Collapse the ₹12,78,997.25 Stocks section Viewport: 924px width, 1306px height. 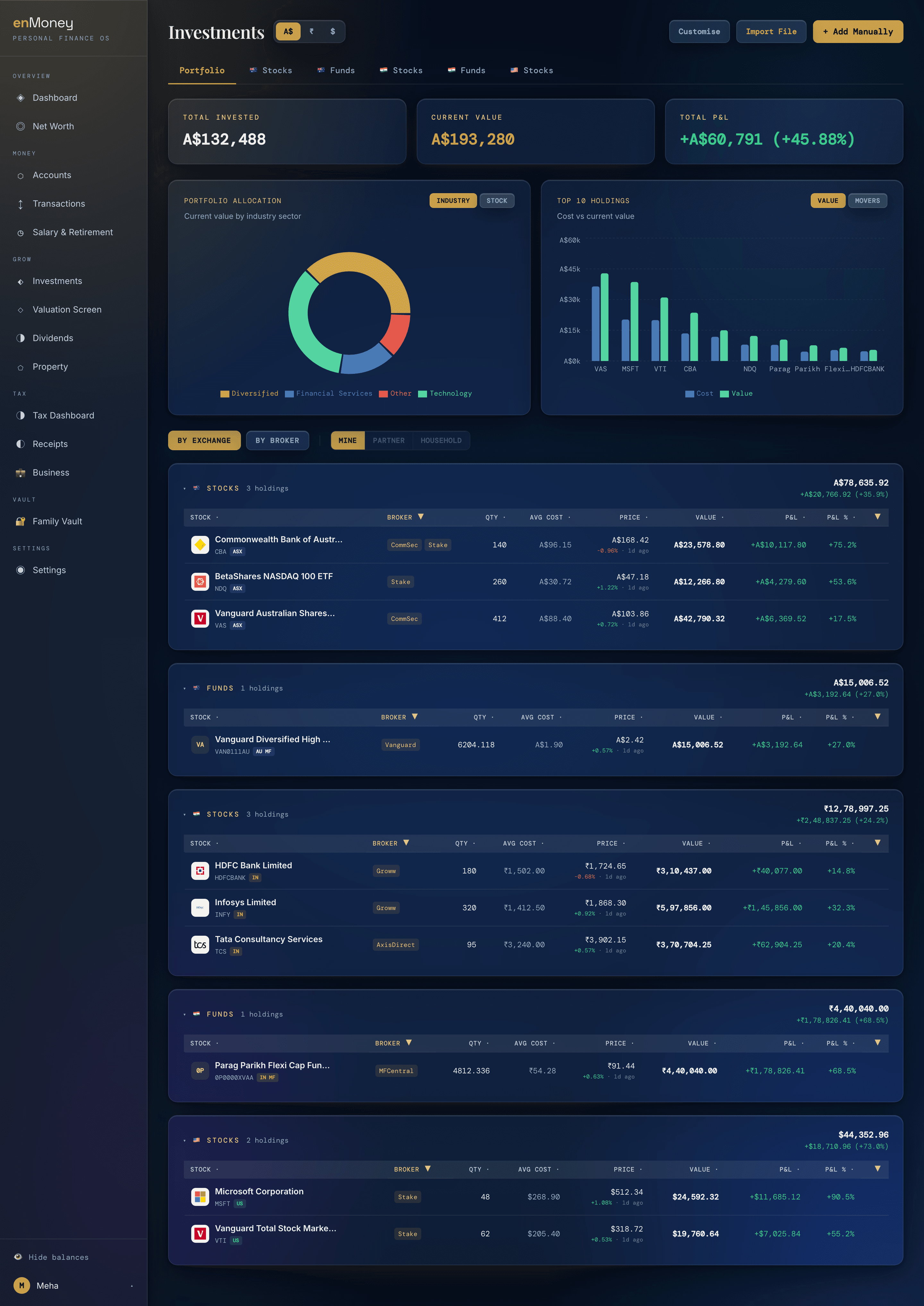coord(185,814)
